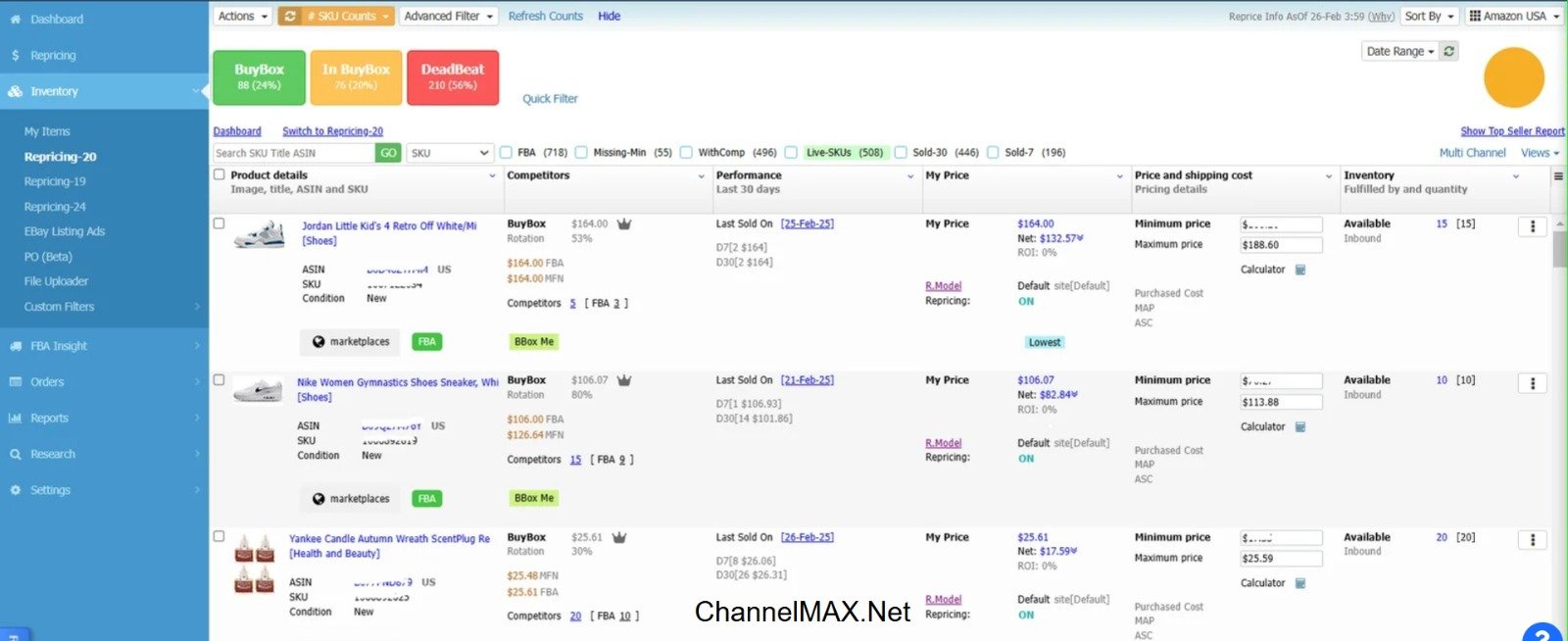Toggle the WithComp (496) checkbox

tap(686, 153)
